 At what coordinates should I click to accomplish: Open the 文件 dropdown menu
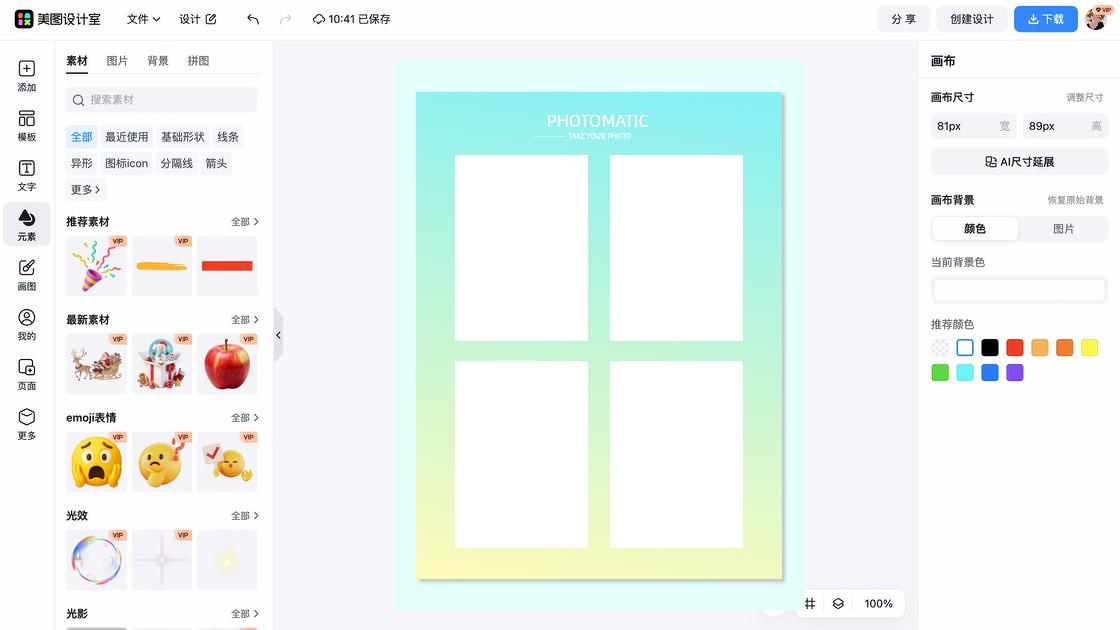(x=143, y=19)
